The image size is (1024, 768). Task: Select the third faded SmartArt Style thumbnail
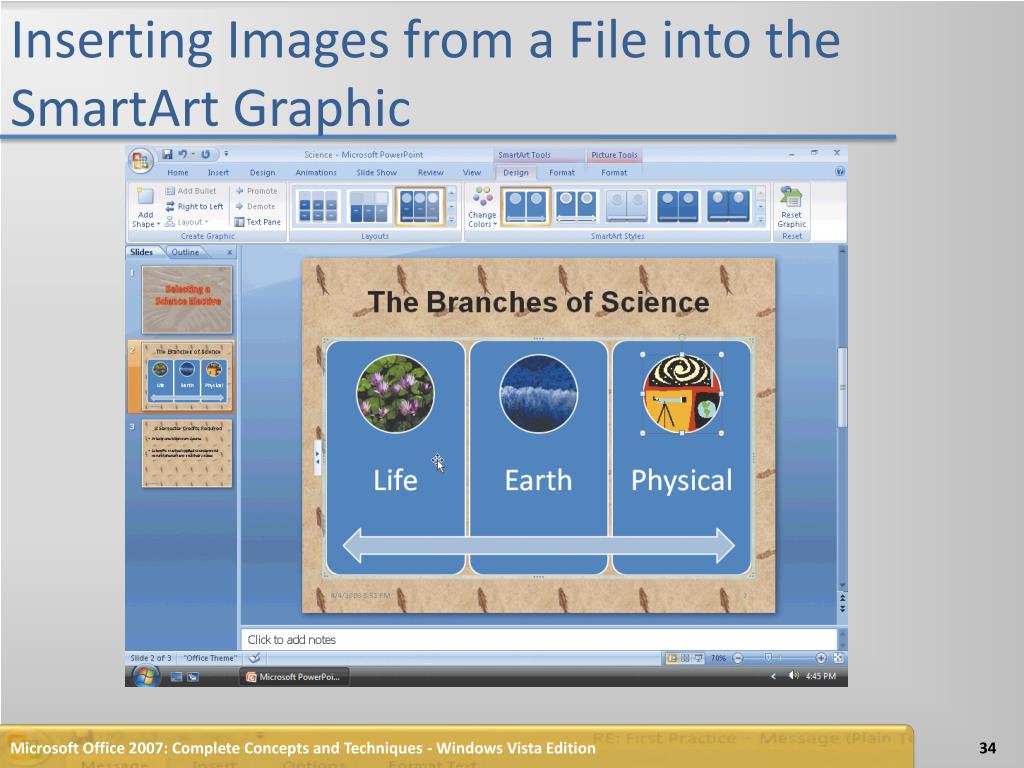click(x=627, y=206)
